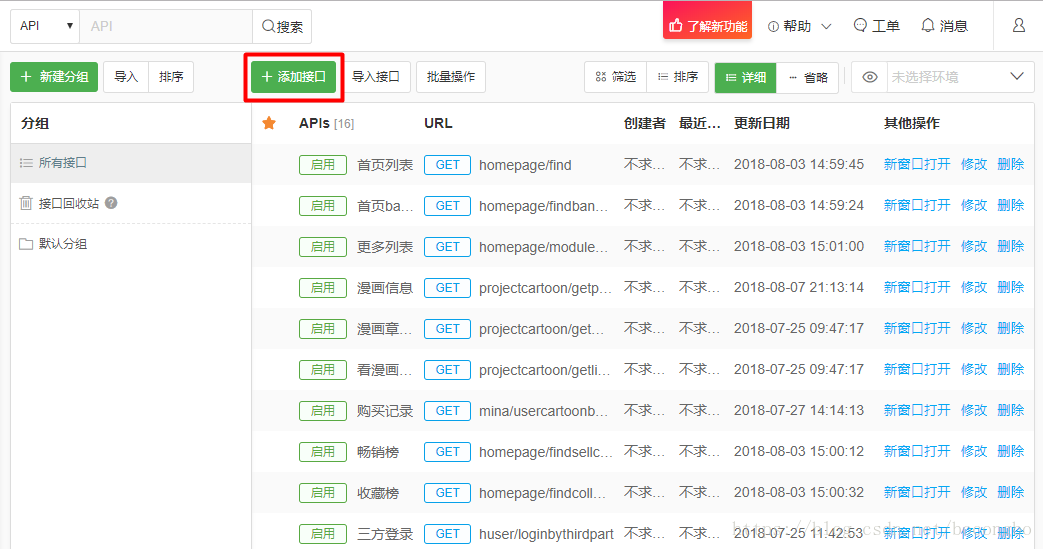Click the user profile icon
Viewport: 1043px width, 549px height.
click(1018, 26)
